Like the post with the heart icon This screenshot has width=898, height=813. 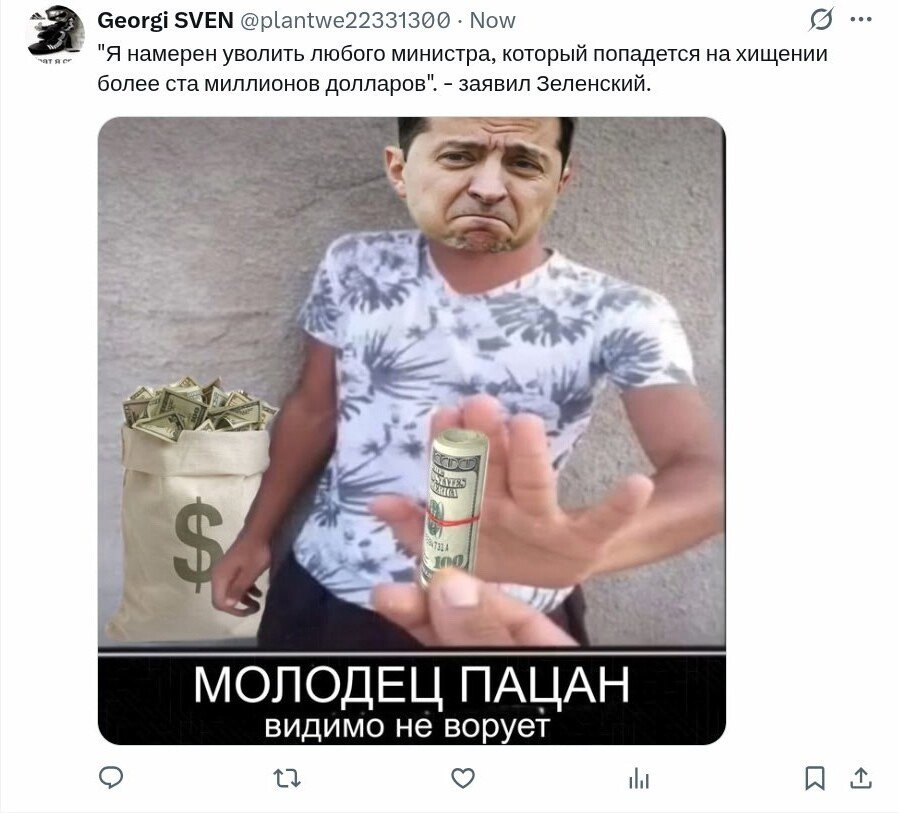(x=463, y=778)
